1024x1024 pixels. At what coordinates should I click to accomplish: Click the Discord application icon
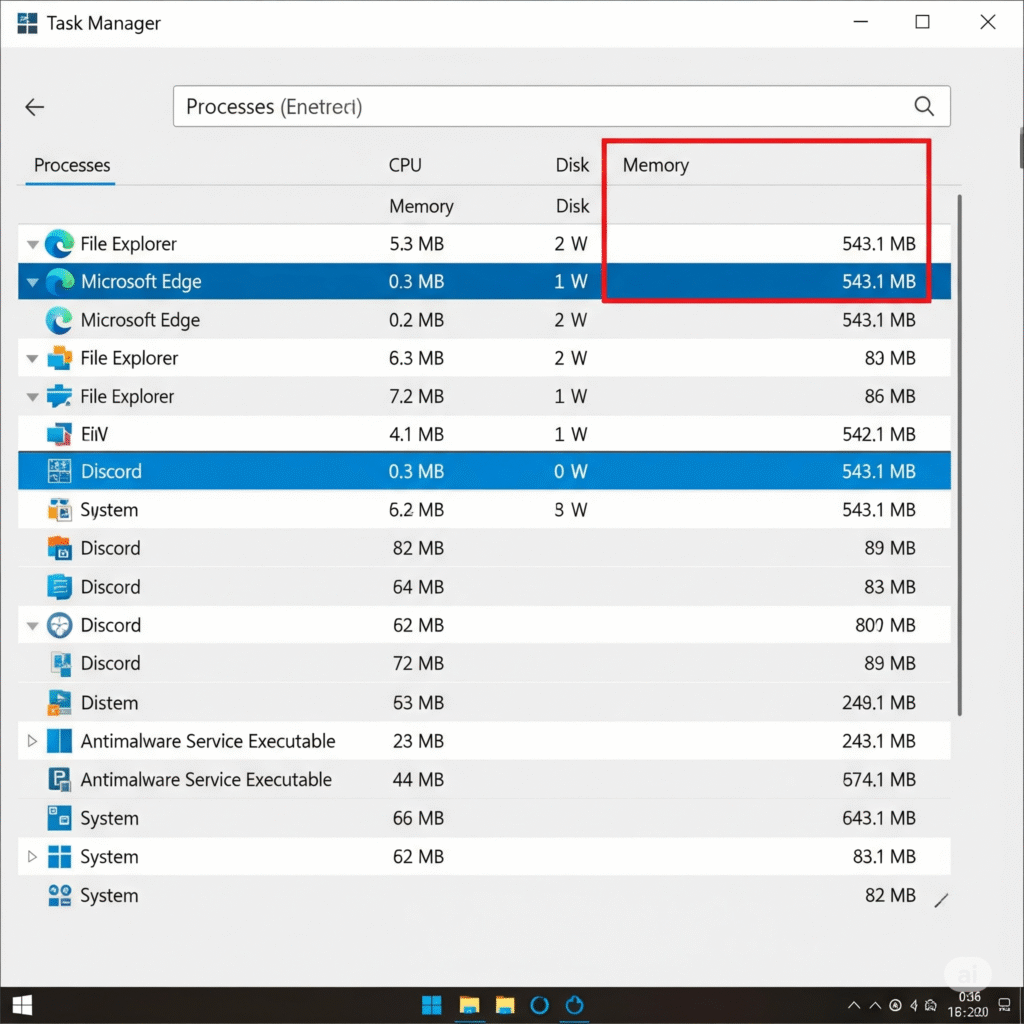click(58, 471)
